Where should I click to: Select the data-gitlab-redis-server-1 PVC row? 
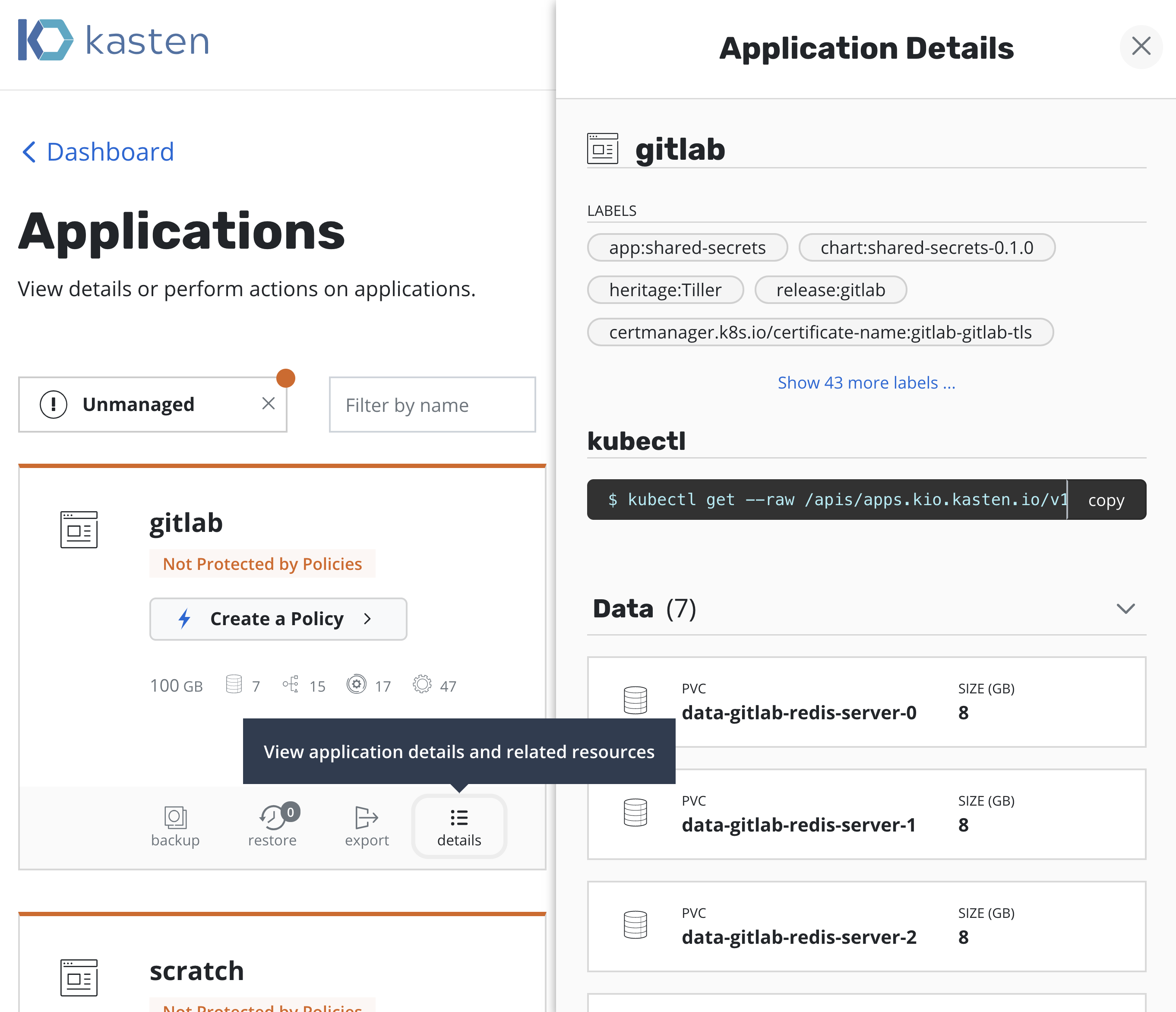point(866,814)
